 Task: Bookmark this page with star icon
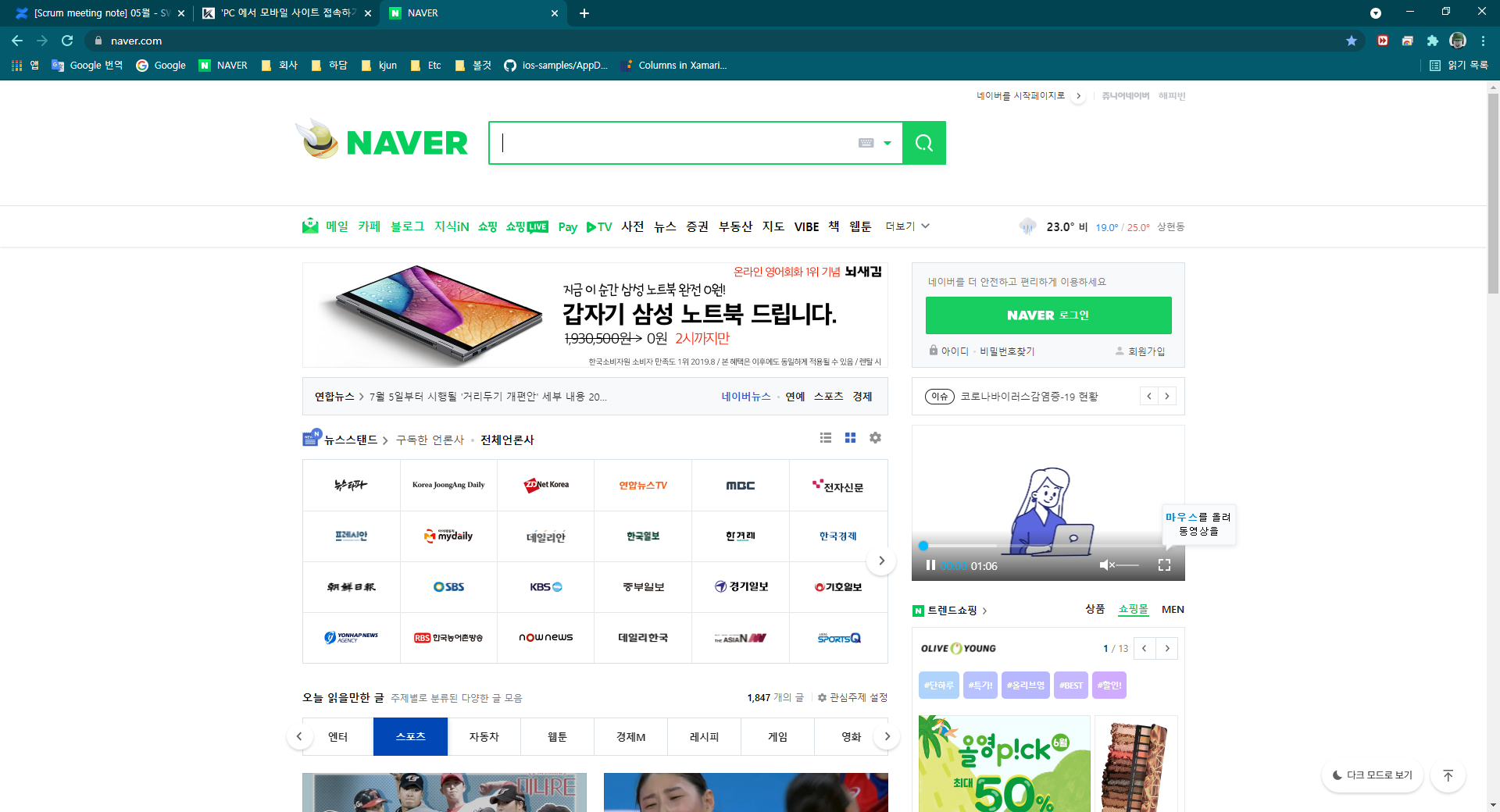[x=1352, y=41]
